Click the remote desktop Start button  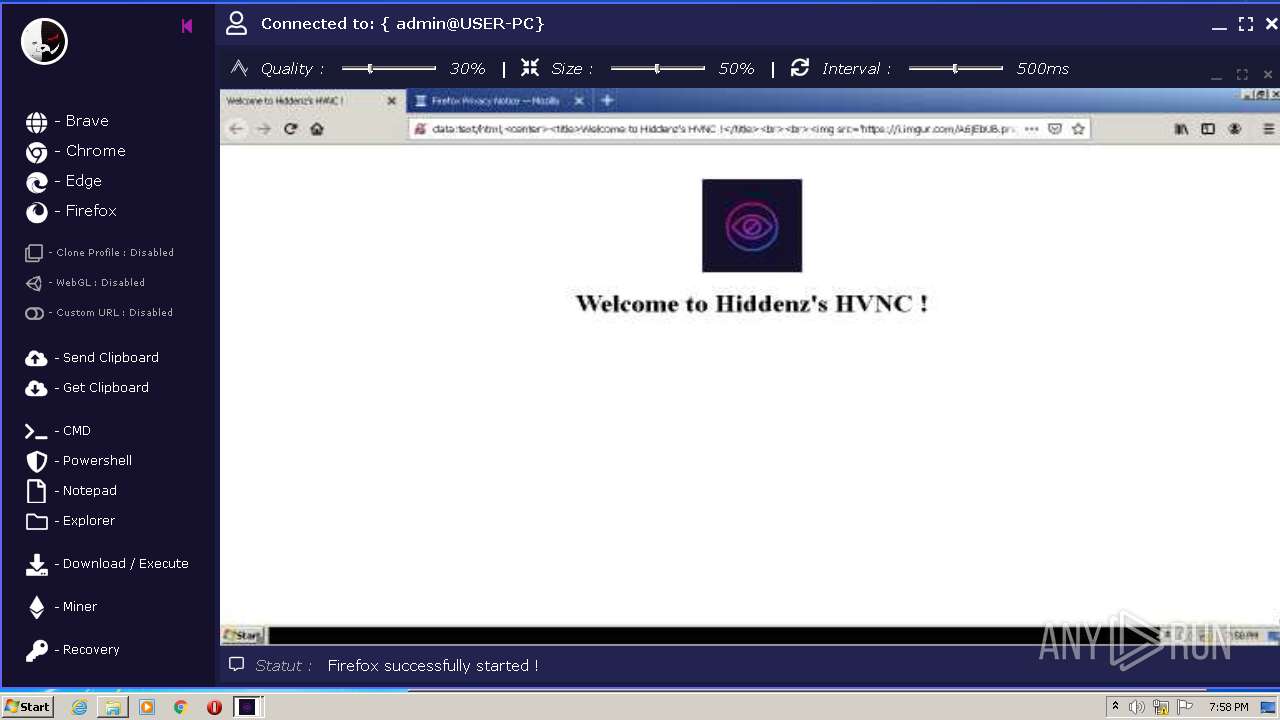(243, 635)
